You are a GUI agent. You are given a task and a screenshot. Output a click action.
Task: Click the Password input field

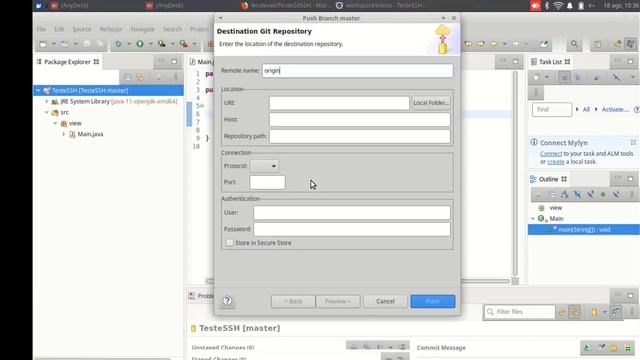(352, 229)
